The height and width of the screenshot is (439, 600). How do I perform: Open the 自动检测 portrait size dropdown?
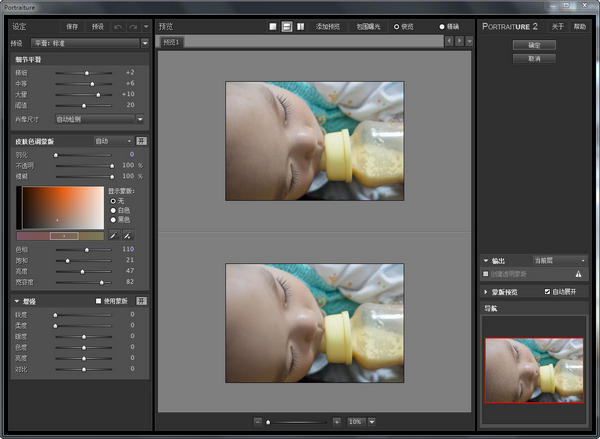click(x=140, y=118)
